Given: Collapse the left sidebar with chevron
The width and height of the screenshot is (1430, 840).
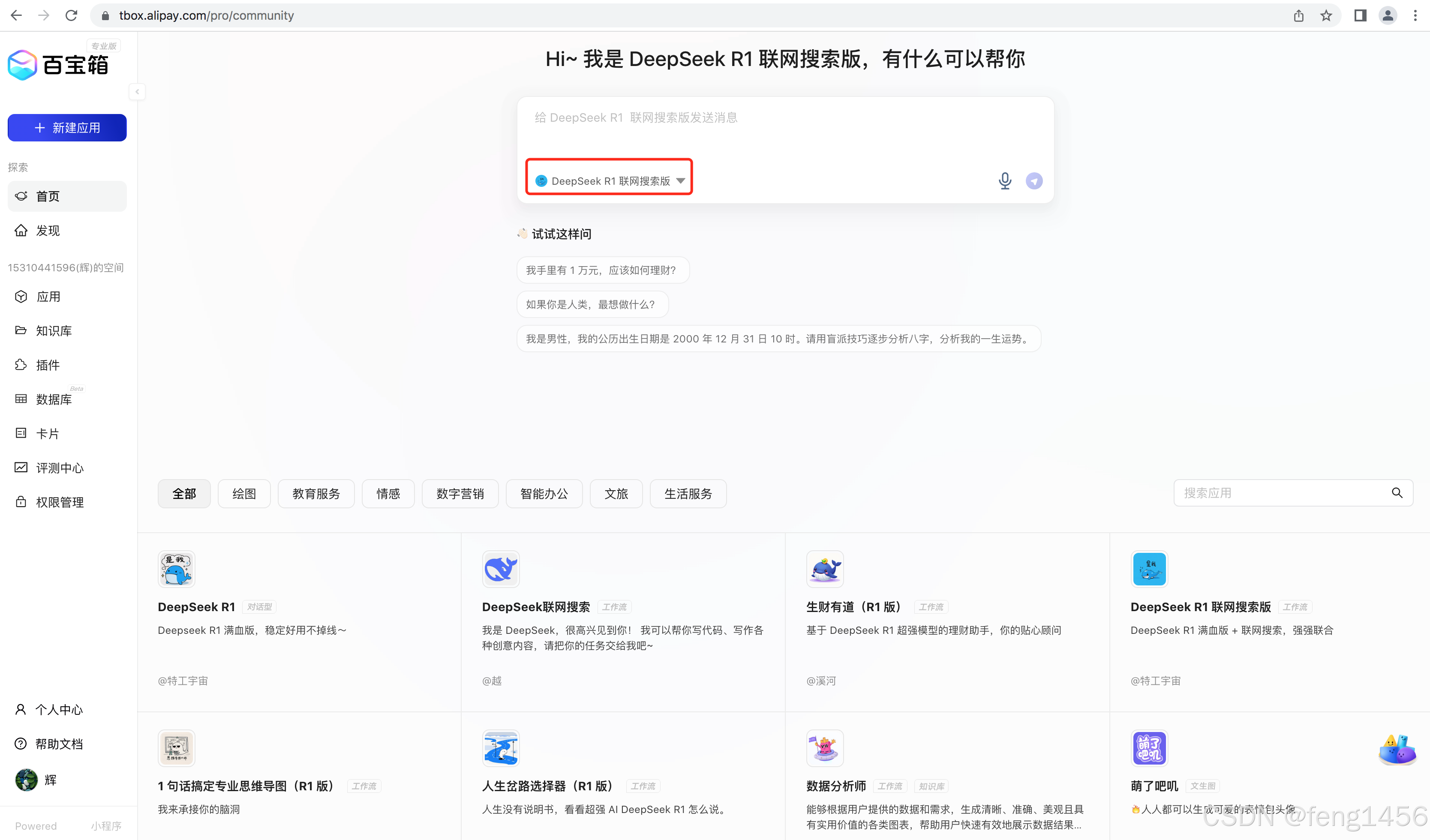Looking at the screenshot, I should [137, 91].
